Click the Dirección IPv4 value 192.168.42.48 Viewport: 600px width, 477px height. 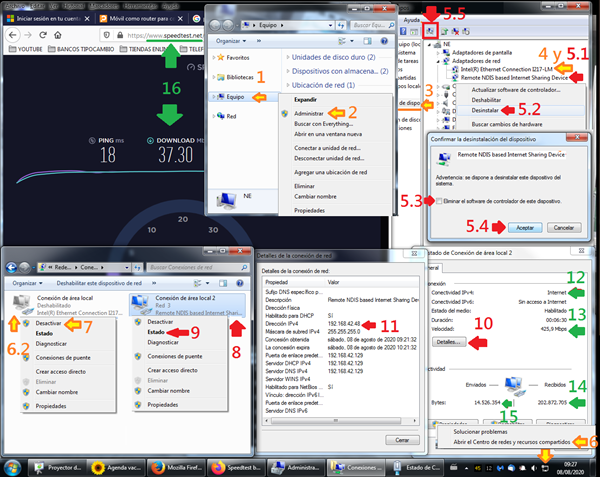click(344, 324)
